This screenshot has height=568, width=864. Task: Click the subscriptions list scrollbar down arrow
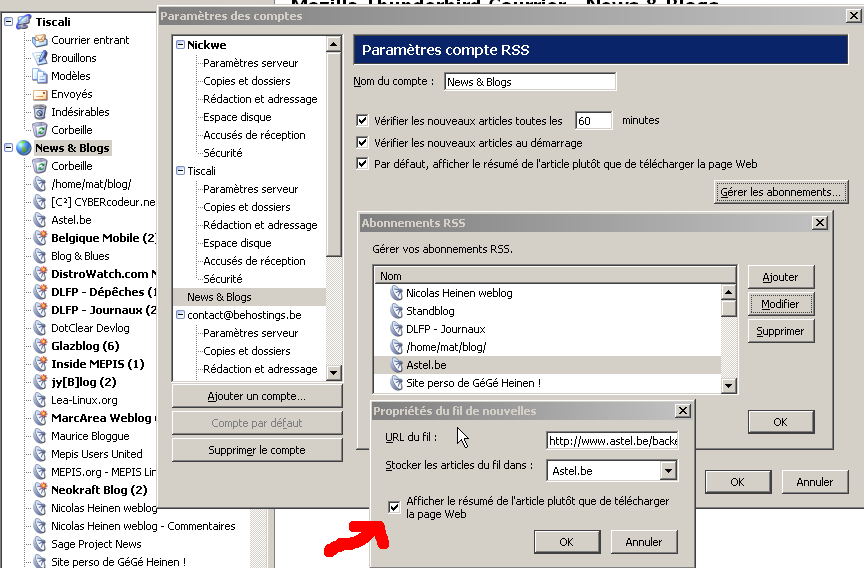pos(729,385)
